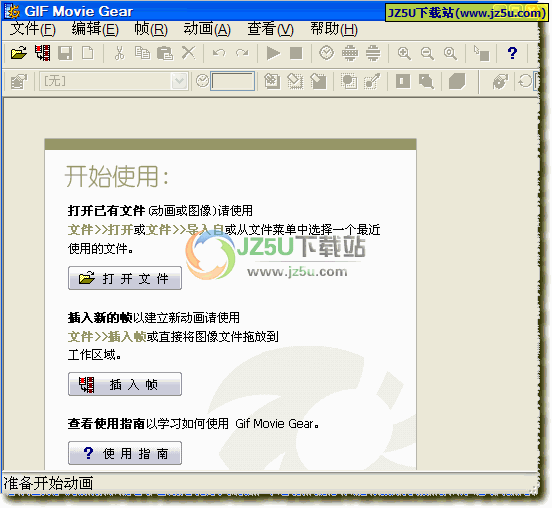Click the Paste clipboard icon

point(165,53)
